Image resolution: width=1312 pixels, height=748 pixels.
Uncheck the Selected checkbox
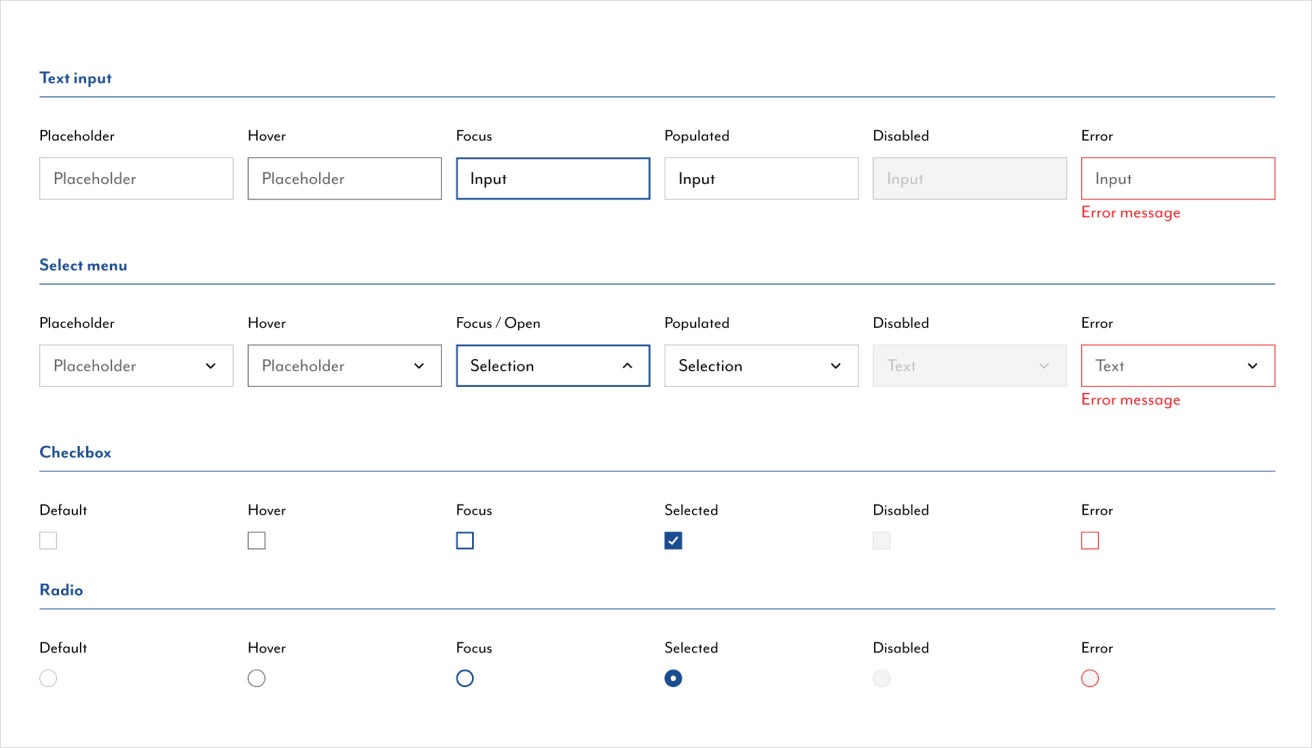[672, 540]
